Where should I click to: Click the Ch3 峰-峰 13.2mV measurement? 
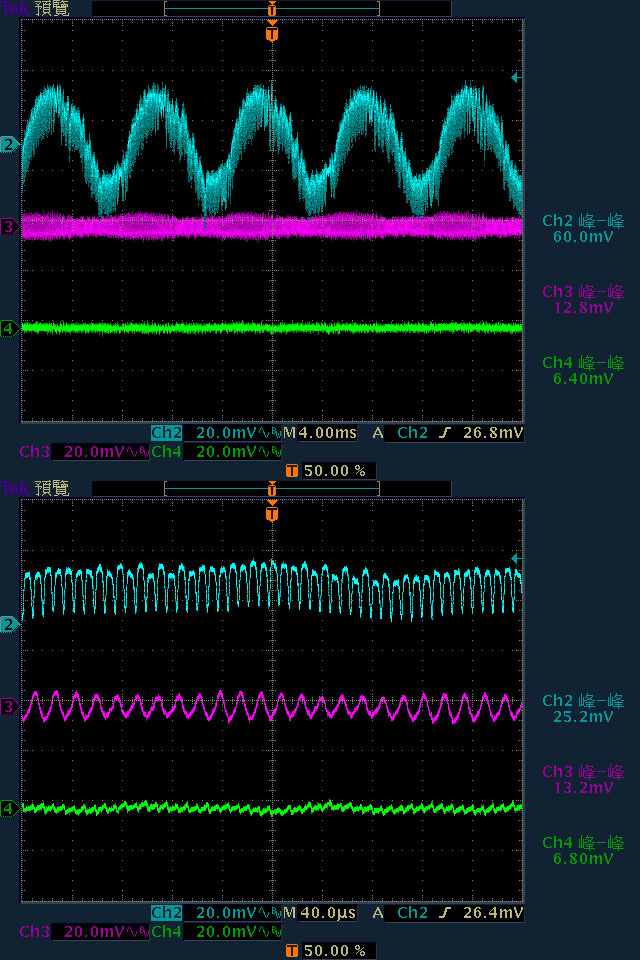583,780
